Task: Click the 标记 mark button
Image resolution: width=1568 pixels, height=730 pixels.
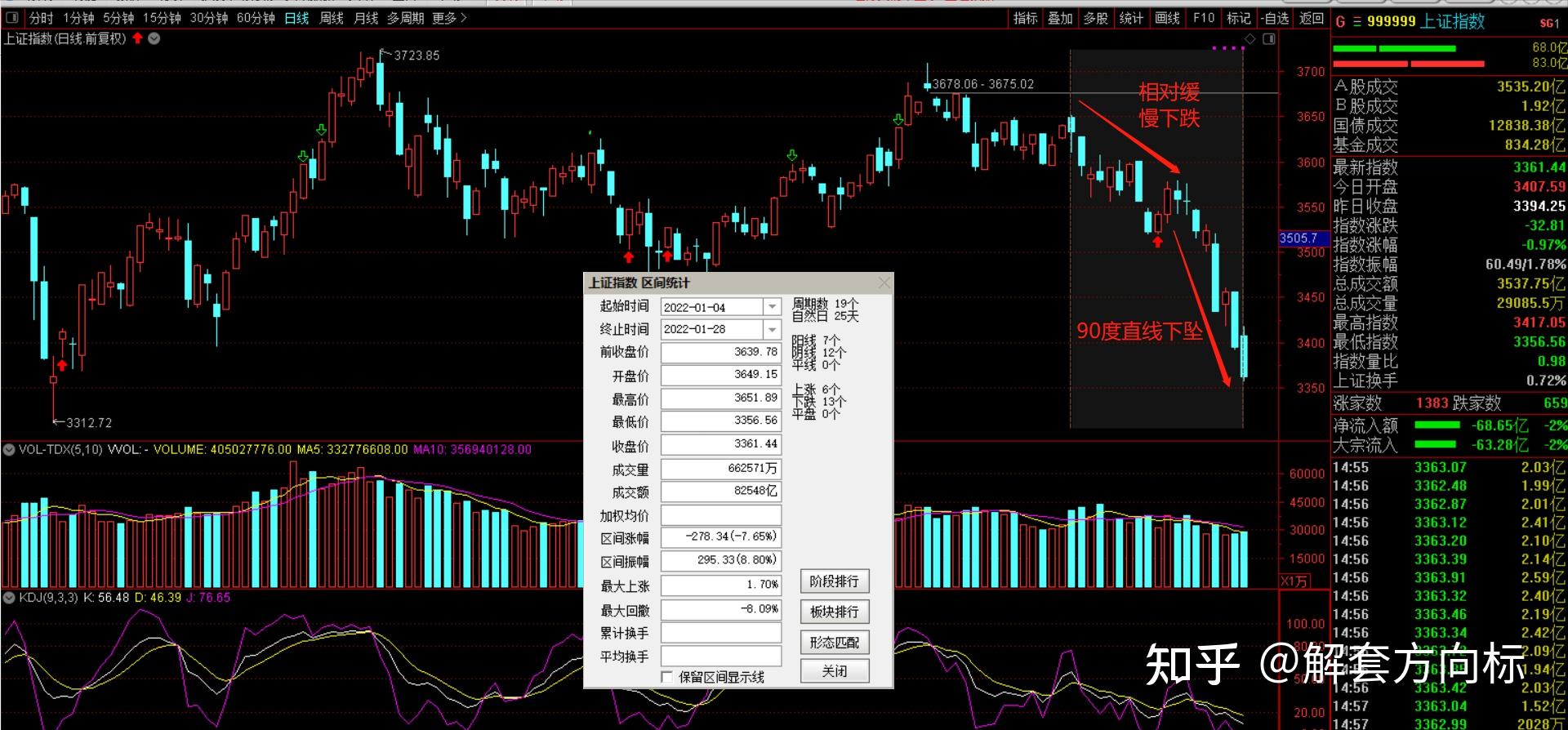Action: click(1238, 18)
